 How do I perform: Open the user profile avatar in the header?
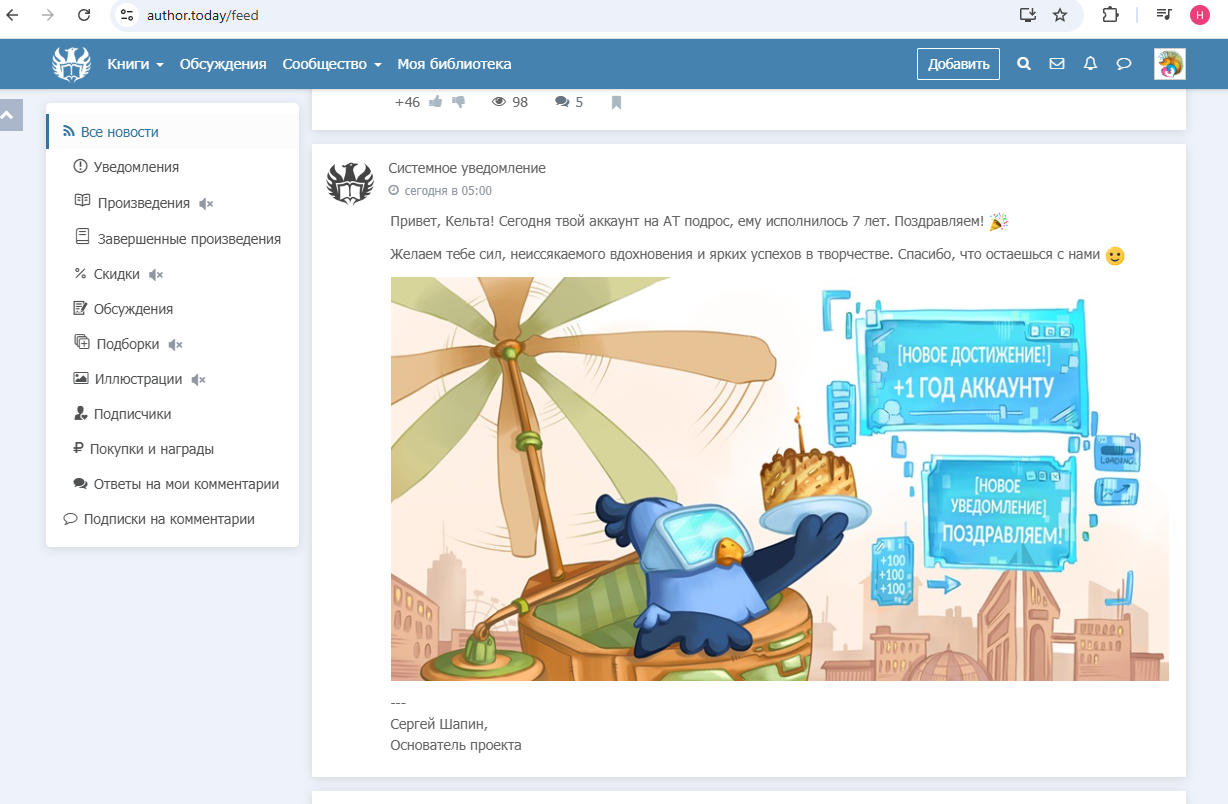tap(1169, 64)
